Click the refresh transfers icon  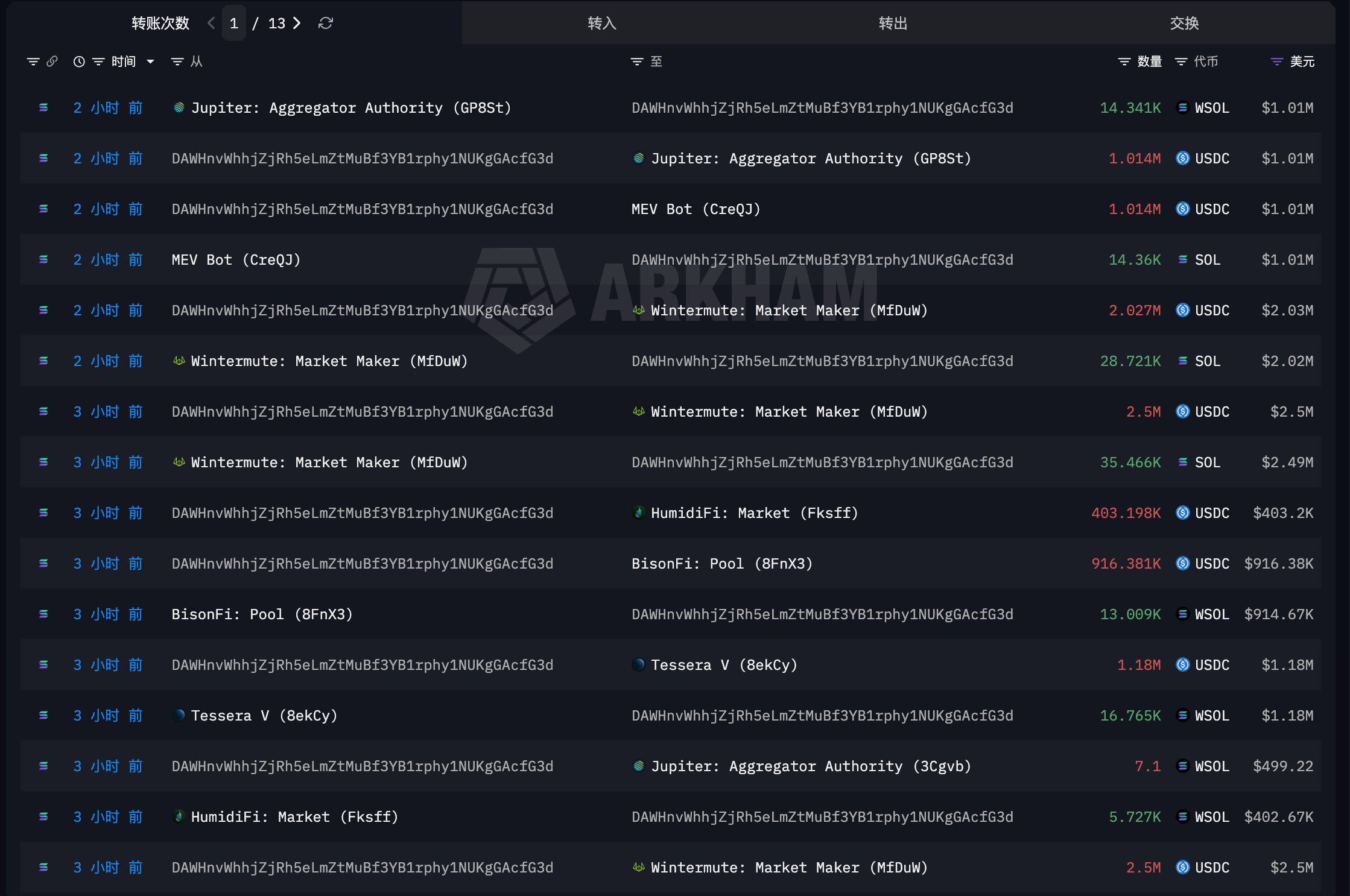point(326,24)
